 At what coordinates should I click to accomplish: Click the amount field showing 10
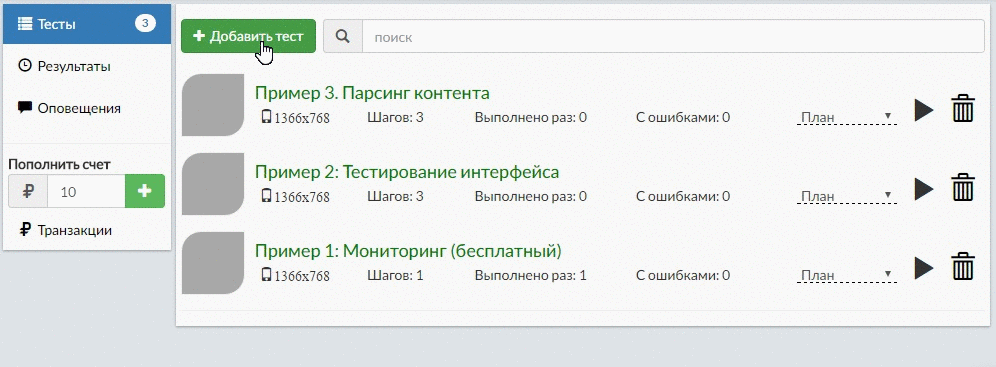click(x=86, y=191)
